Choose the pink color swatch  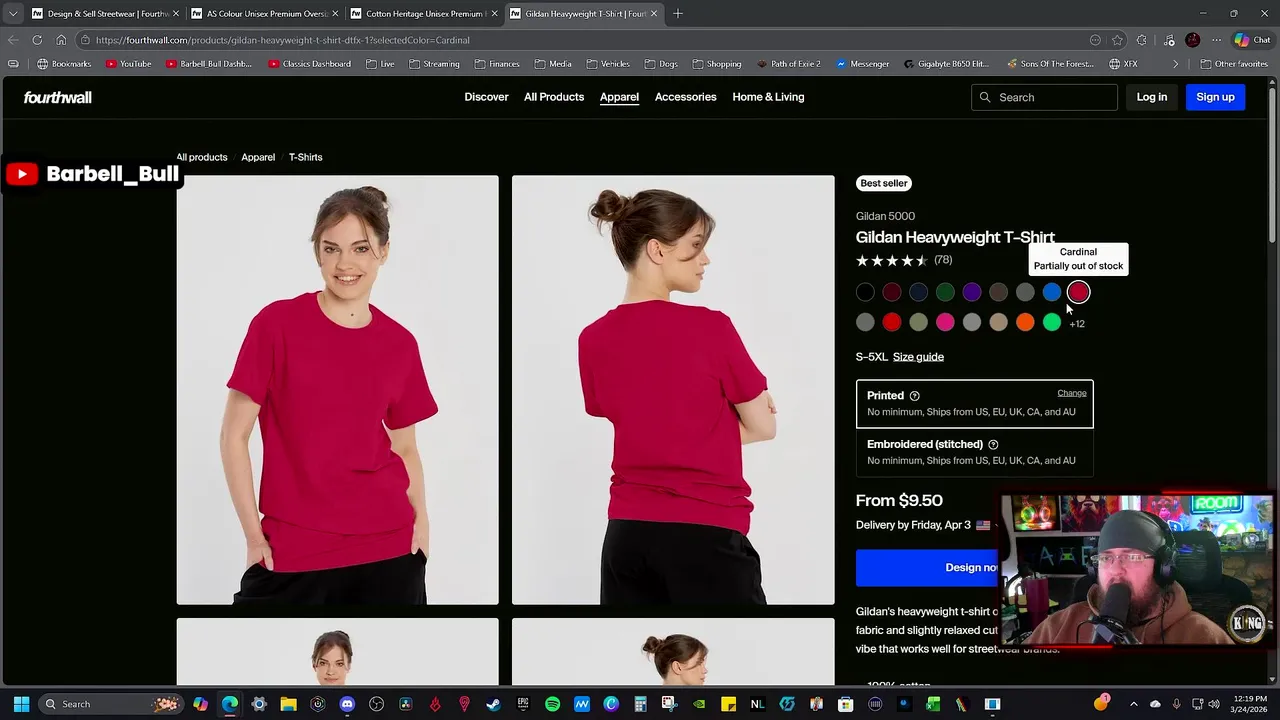tap(945, 322)
